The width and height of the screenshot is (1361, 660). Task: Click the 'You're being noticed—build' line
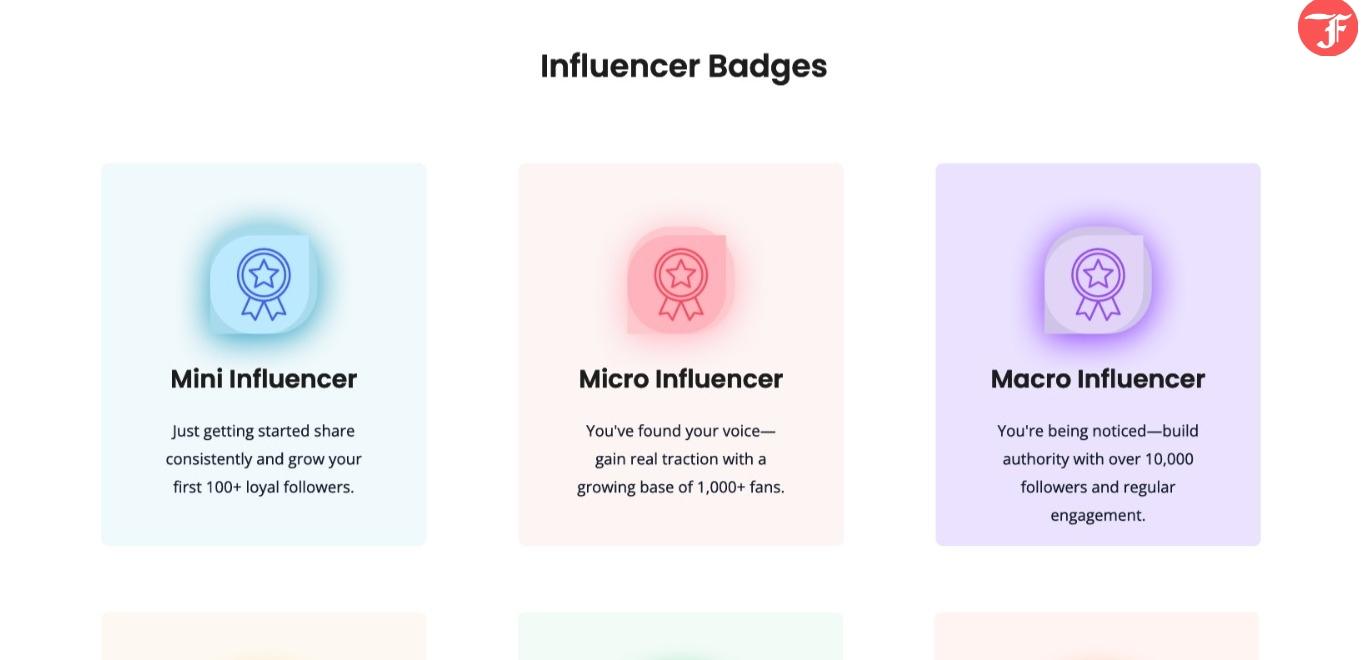point(1098,431)
